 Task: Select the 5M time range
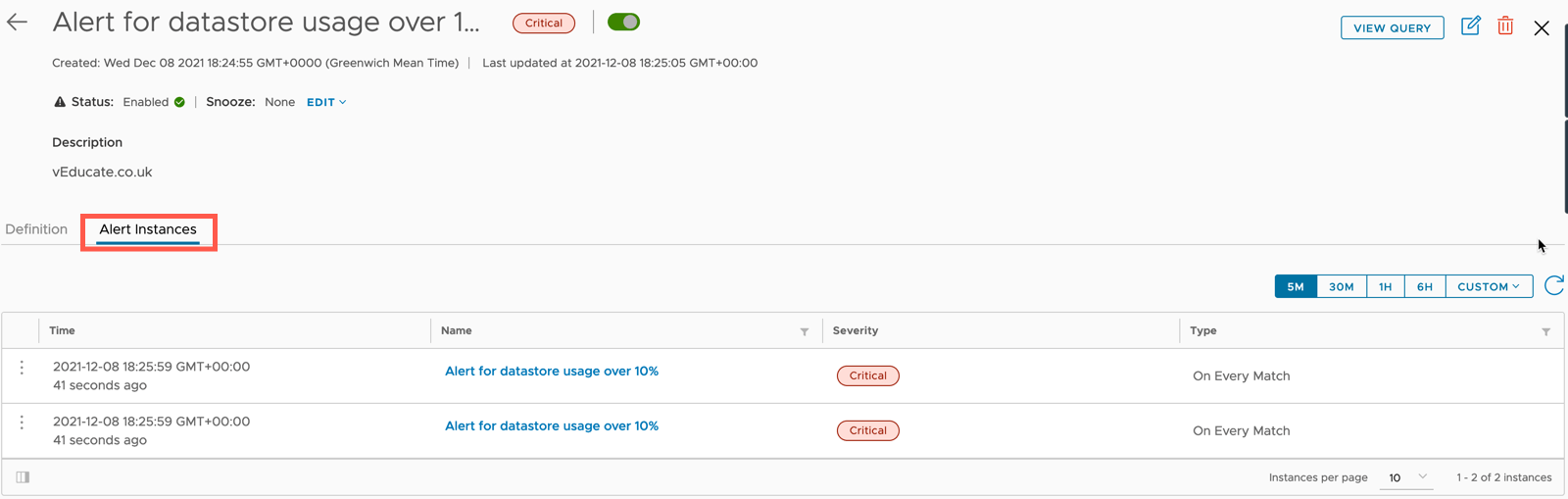[x=1296, y=286]
